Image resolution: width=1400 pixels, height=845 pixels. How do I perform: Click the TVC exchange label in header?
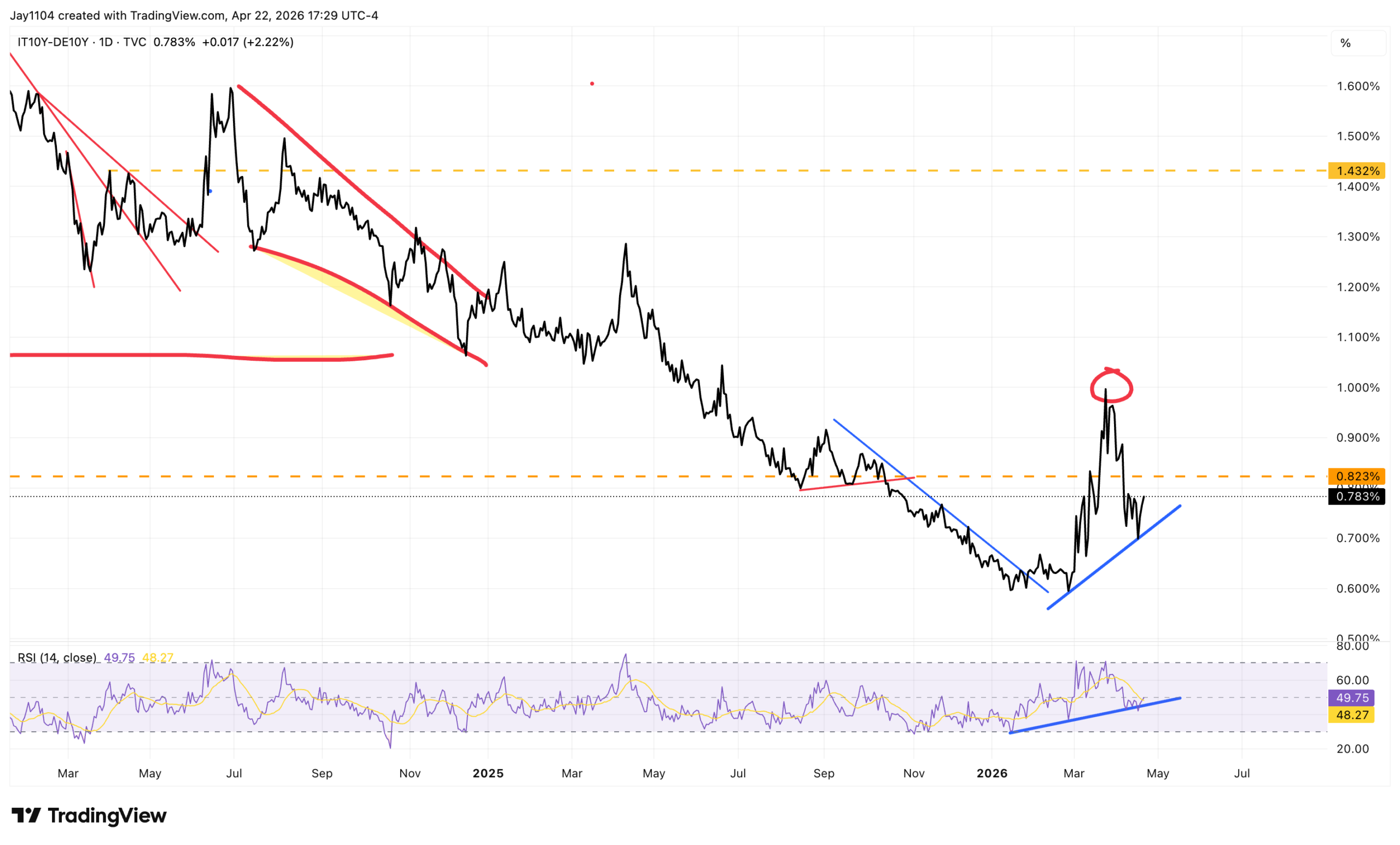coord(135,42)
